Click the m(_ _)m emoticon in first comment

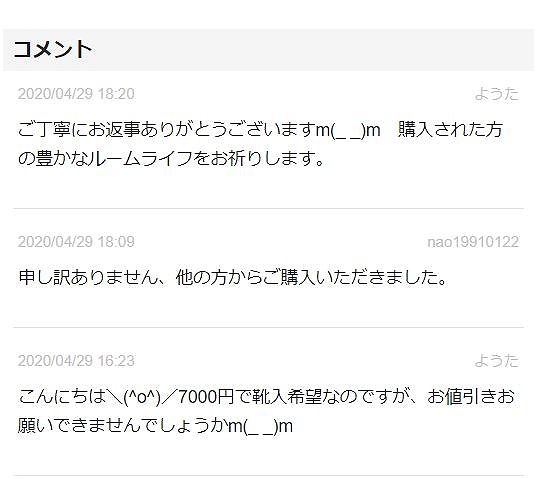[x=348, y=130]
